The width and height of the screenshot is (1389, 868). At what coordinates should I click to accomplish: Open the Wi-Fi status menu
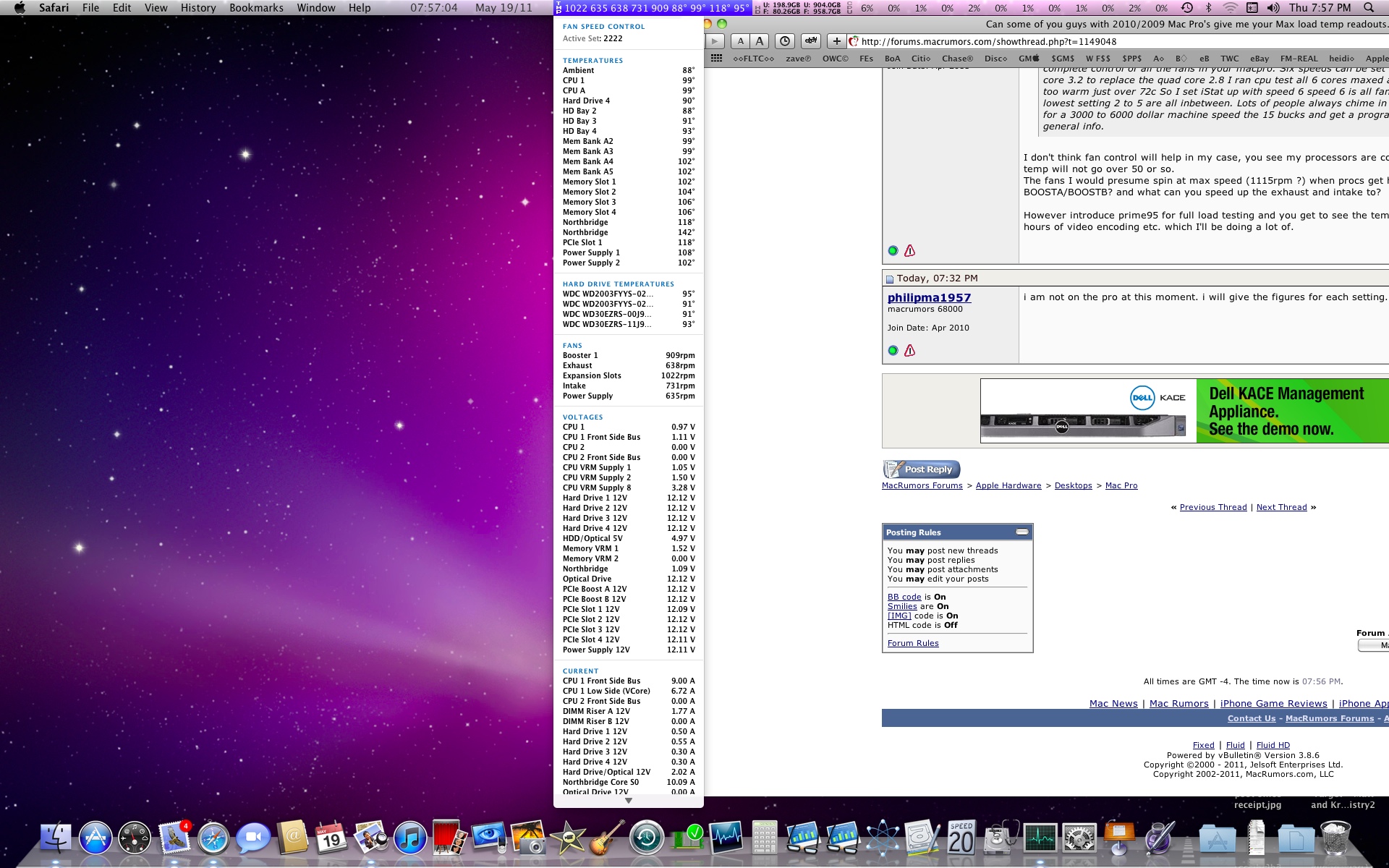(x=1231, y=8)
